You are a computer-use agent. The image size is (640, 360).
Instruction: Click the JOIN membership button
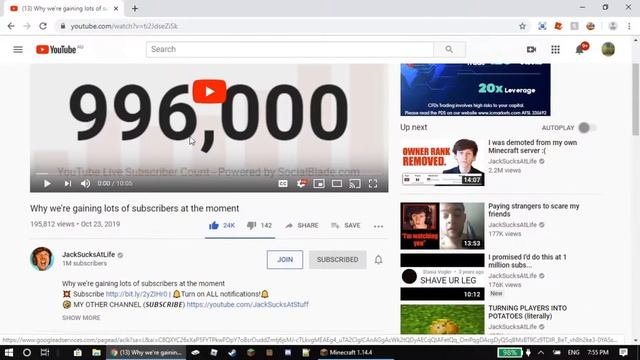pos(285,260)
